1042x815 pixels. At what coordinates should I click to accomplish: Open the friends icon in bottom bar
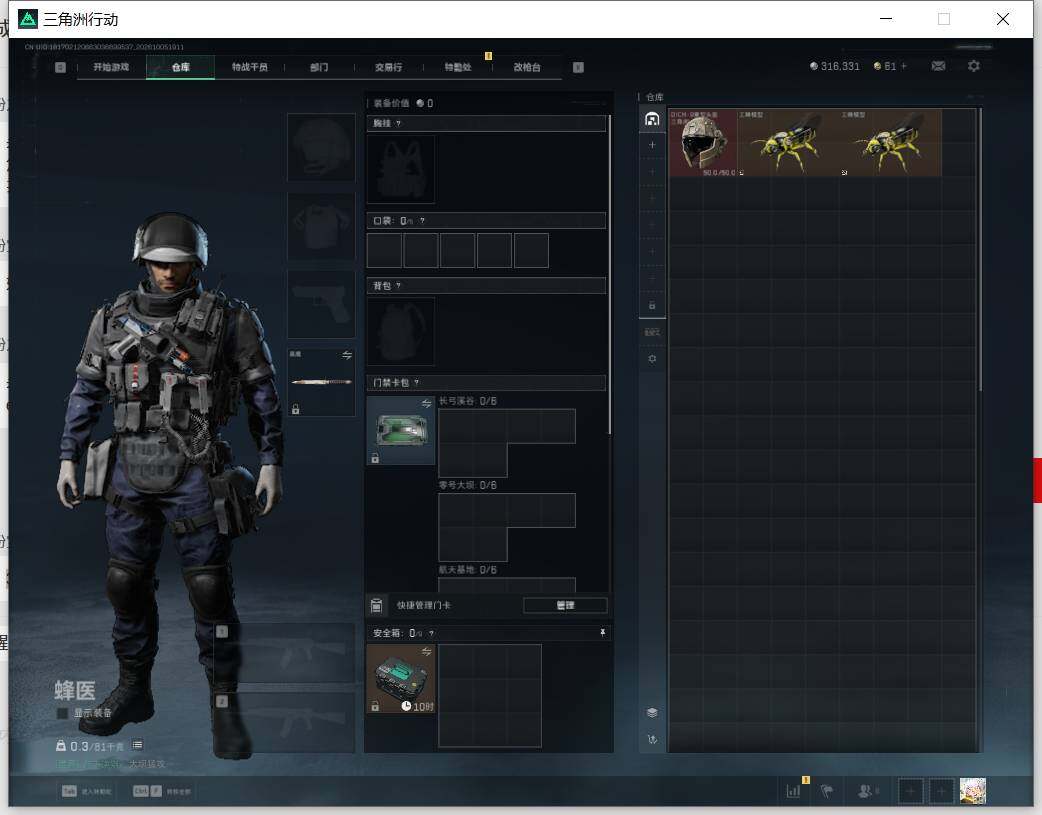pos(865,791)
